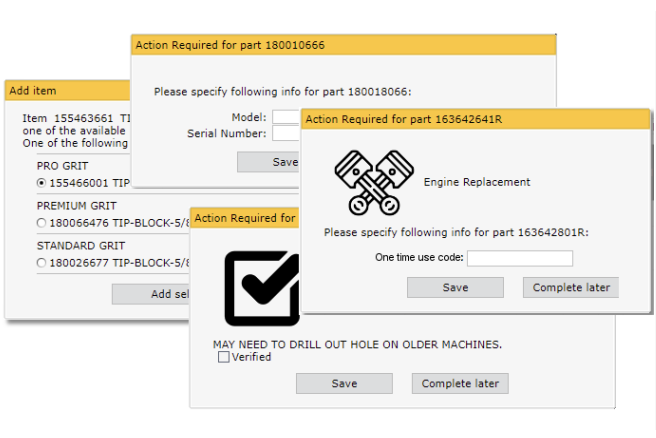
Task: Focus the Model input field
Action: 286,117
